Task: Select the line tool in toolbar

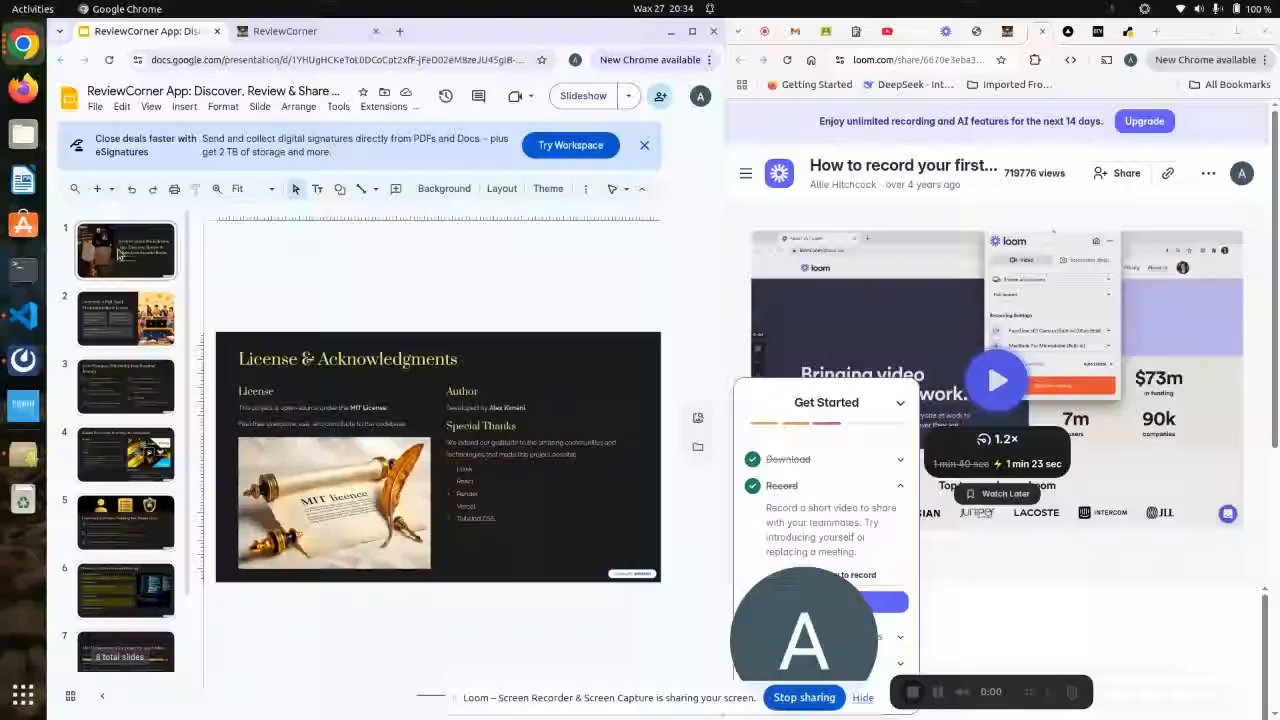Action: click(x=361, y=189)
